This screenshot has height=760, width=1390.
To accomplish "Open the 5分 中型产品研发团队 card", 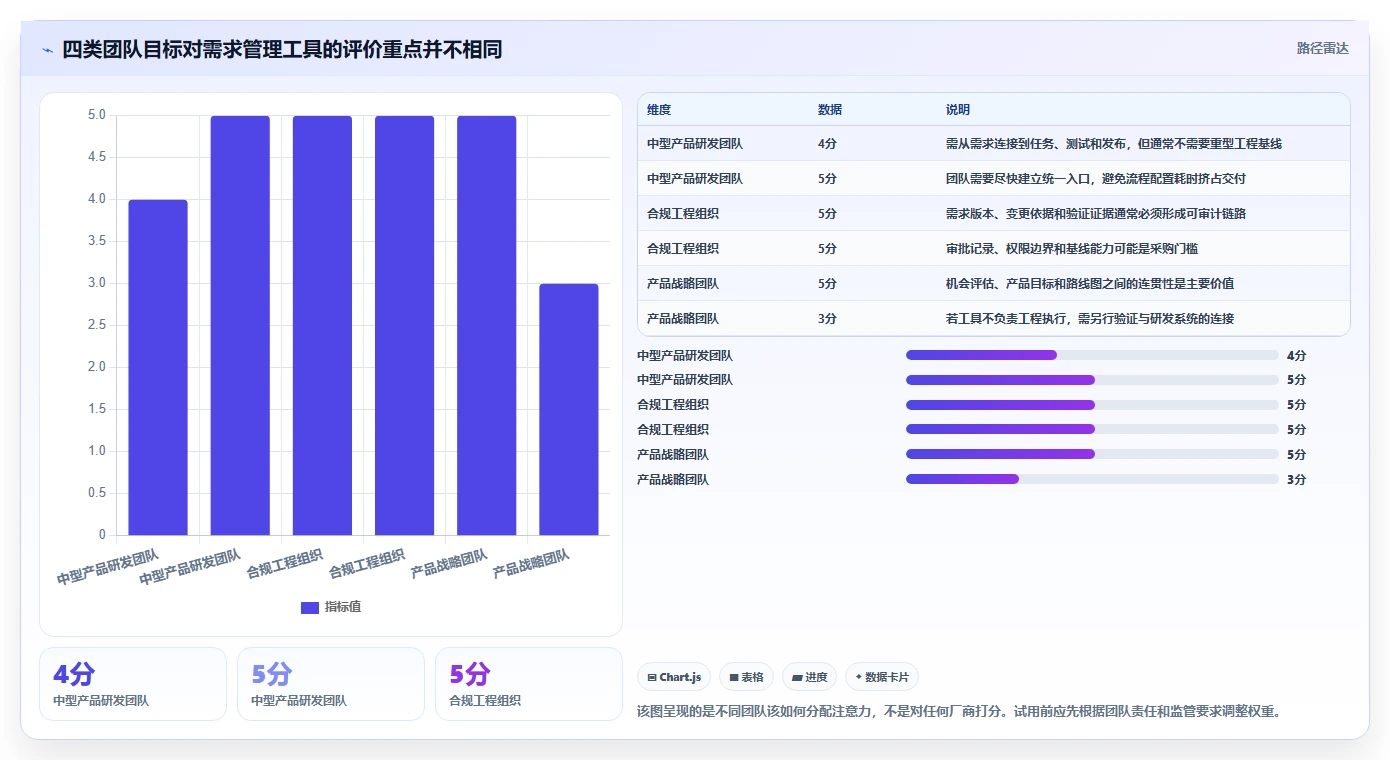I will [x=331, y=684].
